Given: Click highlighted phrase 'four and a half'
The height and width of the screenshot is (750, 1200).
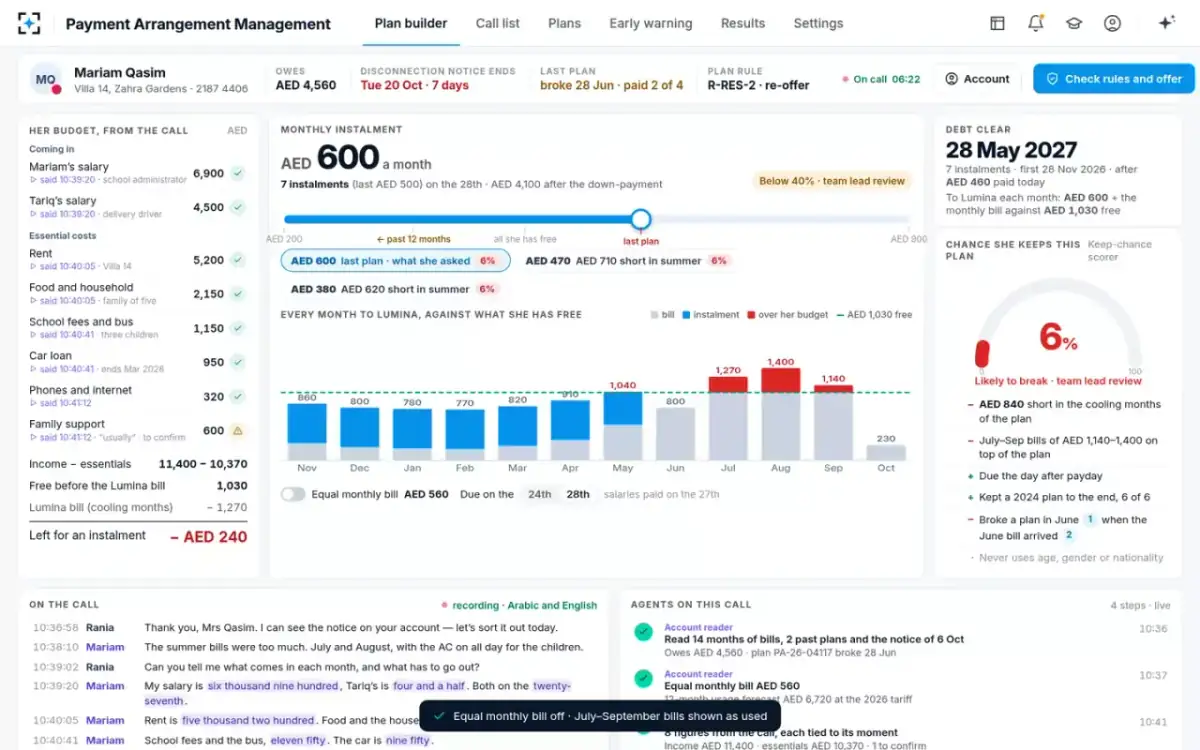Looking at the screenshot, I should coord(429,686).
